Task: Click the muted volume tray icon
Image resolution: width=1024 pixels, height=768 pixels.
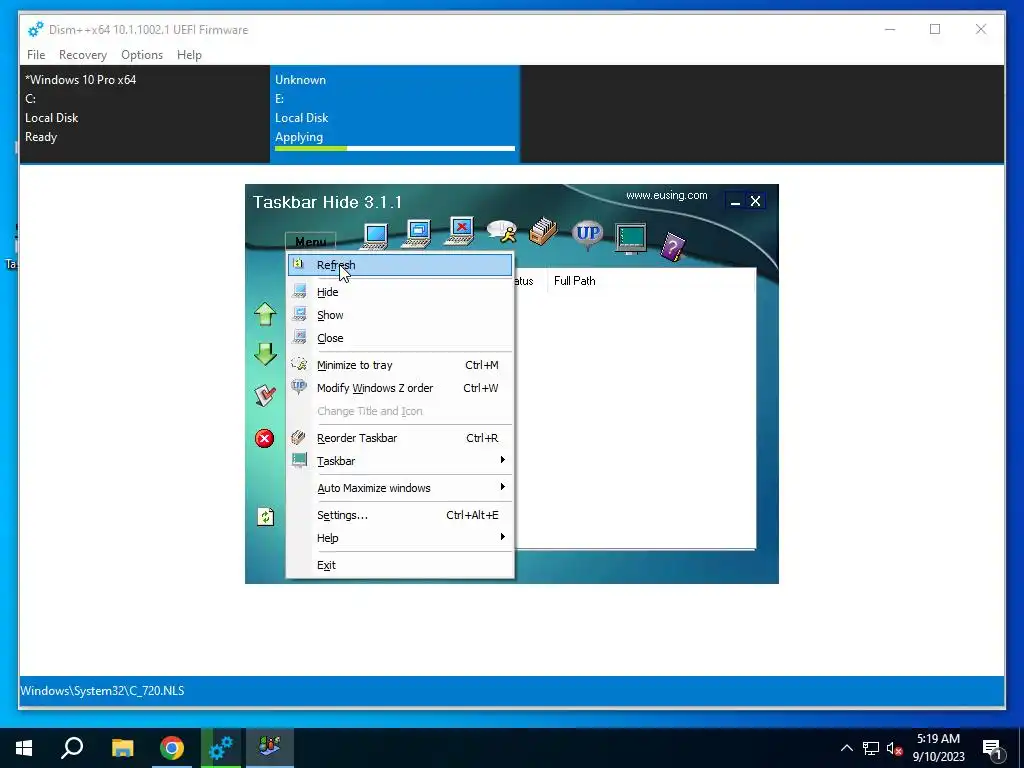Action: (894, 748)
